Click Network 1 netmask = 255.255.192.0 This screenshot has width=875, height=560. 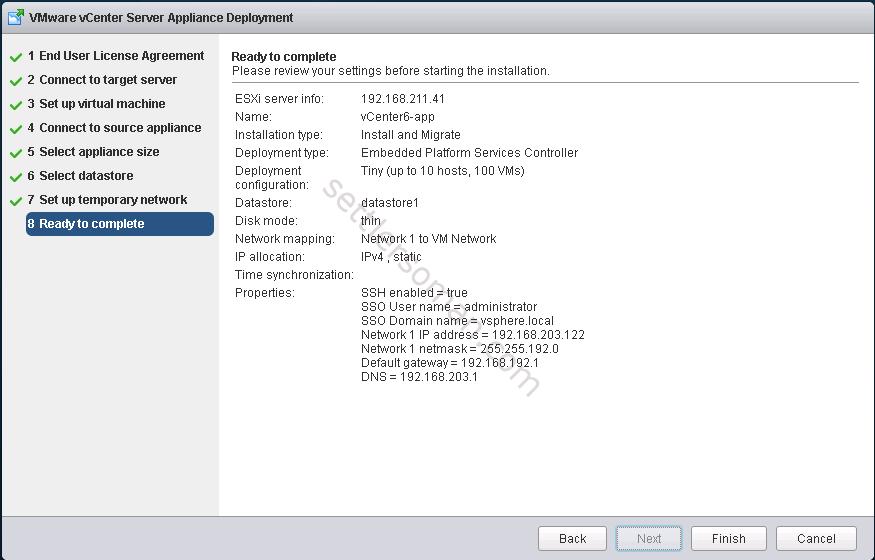click(460, 349)
